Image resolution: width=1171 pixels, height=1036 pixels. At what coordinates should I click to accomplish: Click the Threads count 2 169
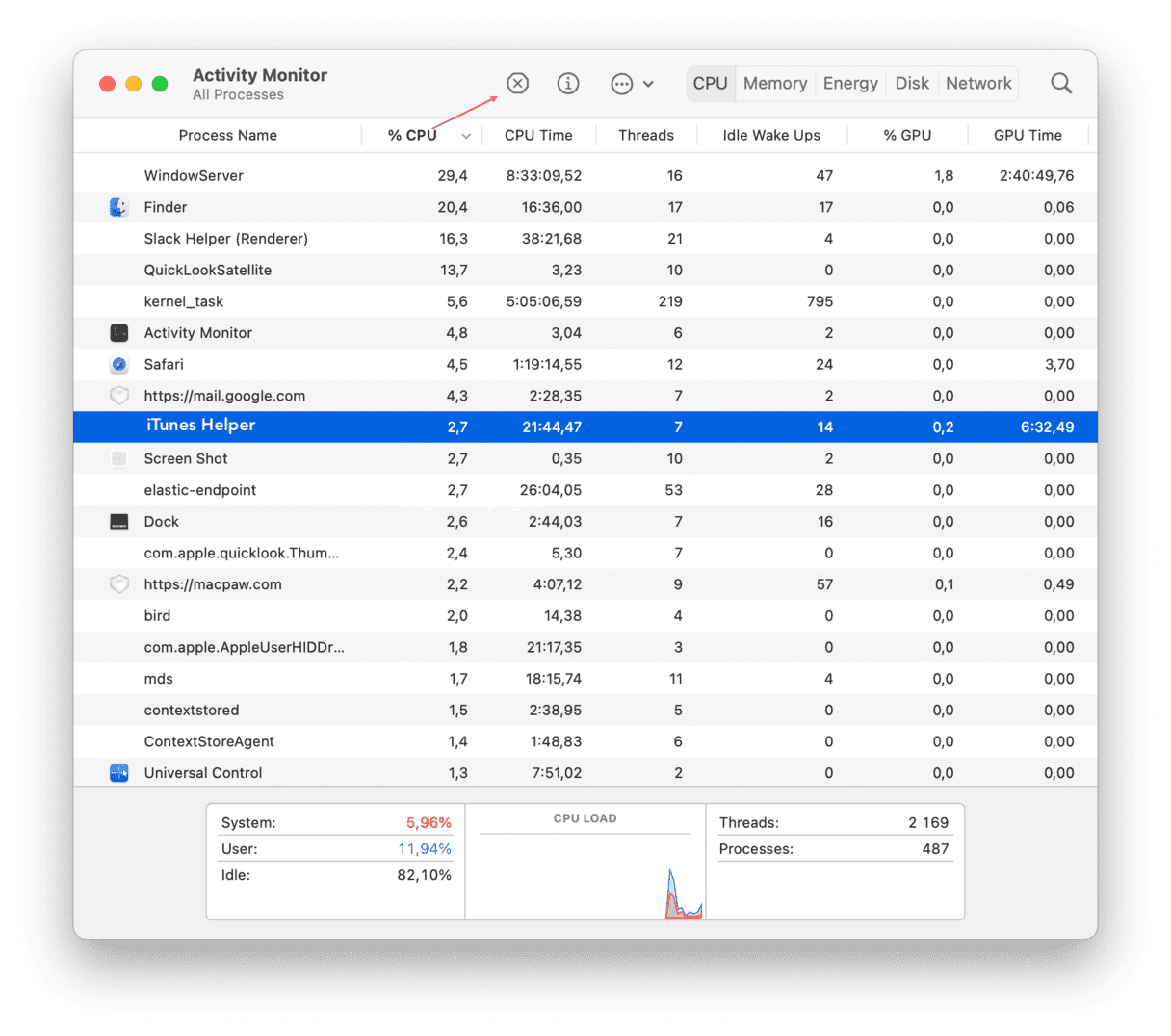click(928, 823)
